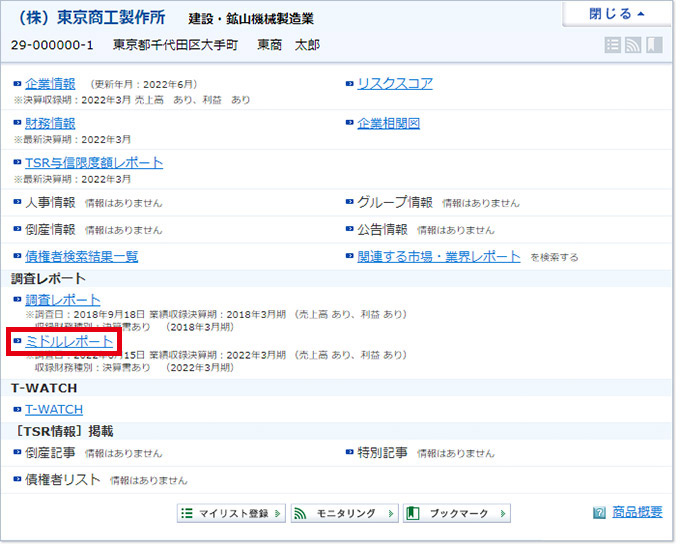This screenshot has width=680, height=547.
Task: Click the arrow bullet beside T-WATCH link
Action: pos(17,409)
